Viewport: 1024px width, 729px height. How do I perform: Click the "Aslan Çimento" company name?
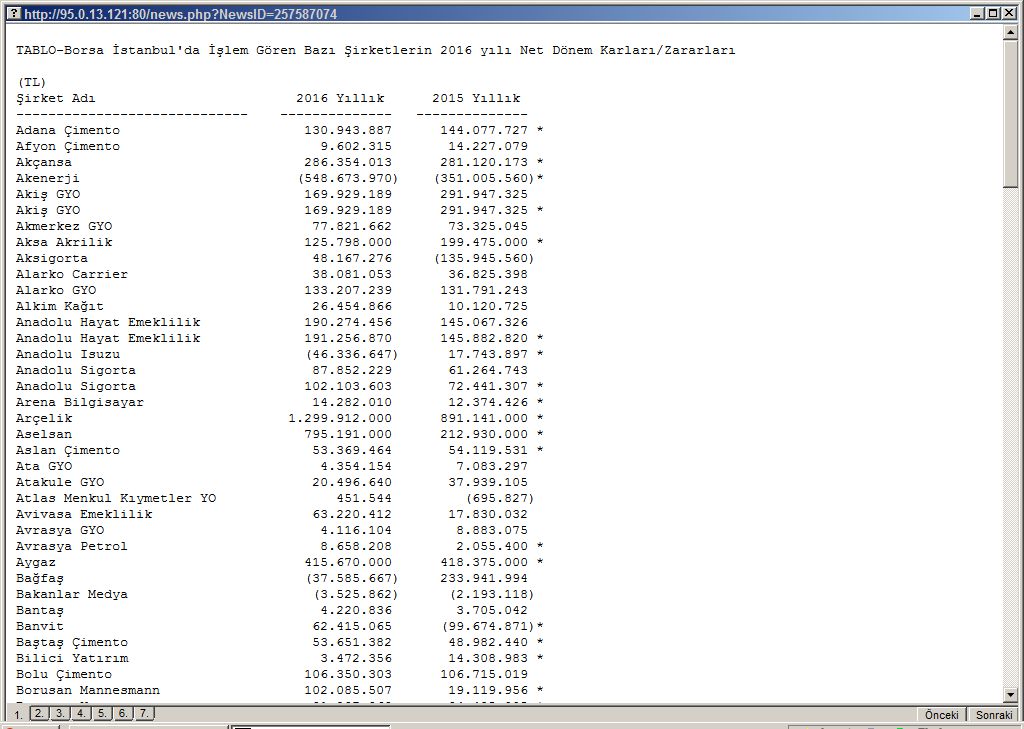68,451
